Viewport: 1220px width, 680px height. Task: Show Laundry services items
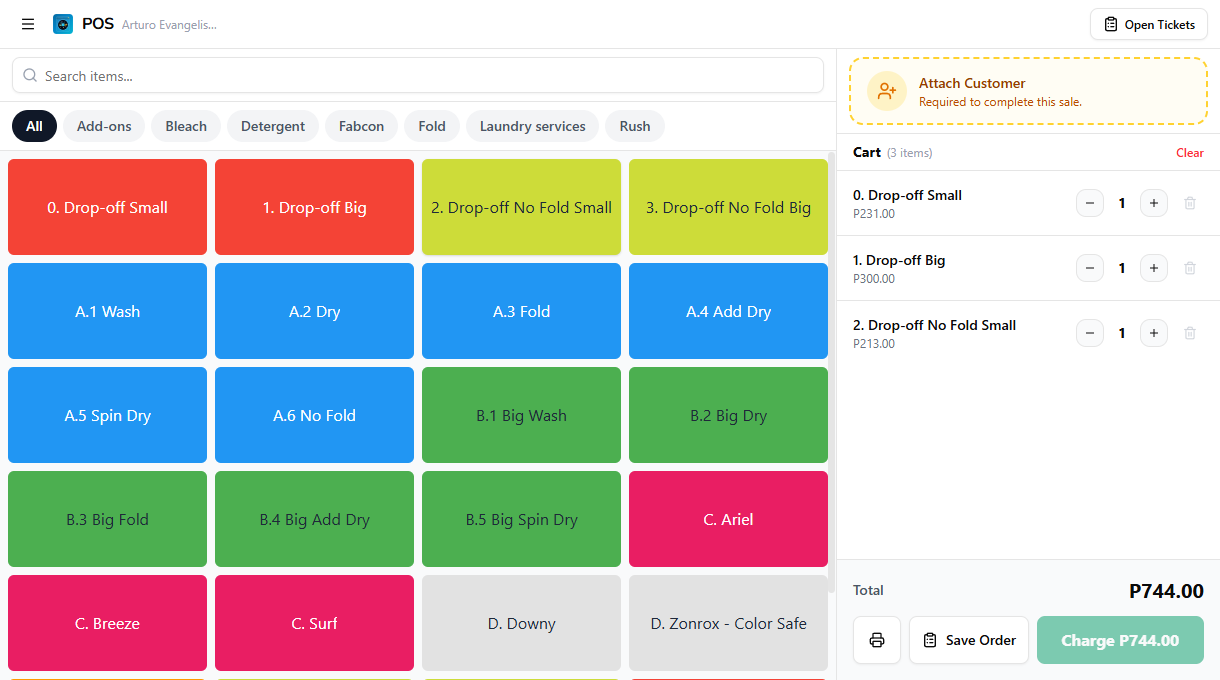pyautogui.click(x=532, y=126)
